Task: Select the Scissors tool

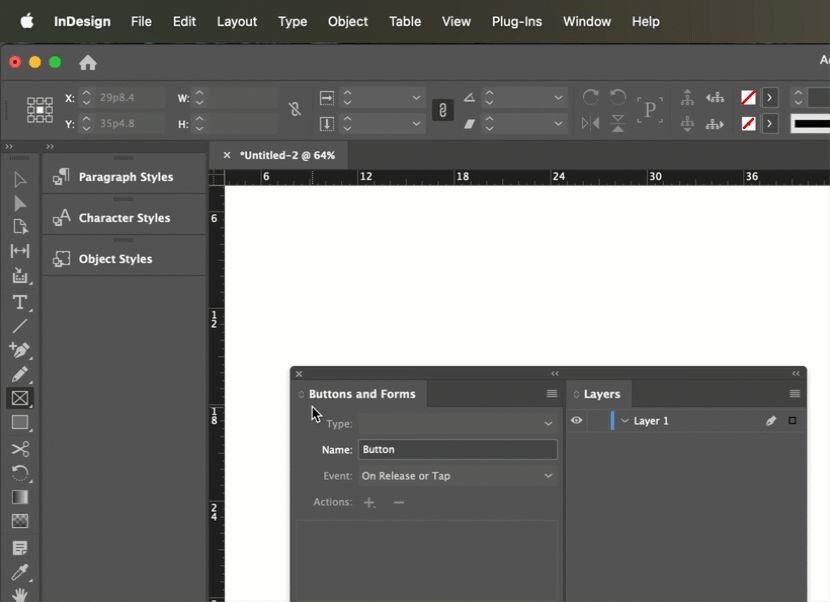Action: 20,449
